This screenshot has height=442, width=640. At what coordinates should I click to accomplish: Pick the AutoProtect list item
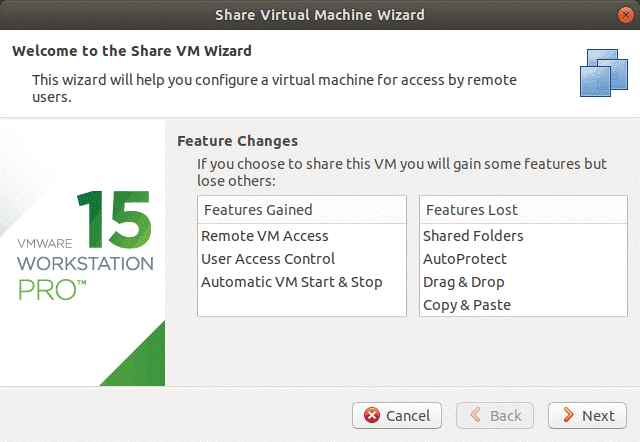pyautogui.click(x=465, y=259)
